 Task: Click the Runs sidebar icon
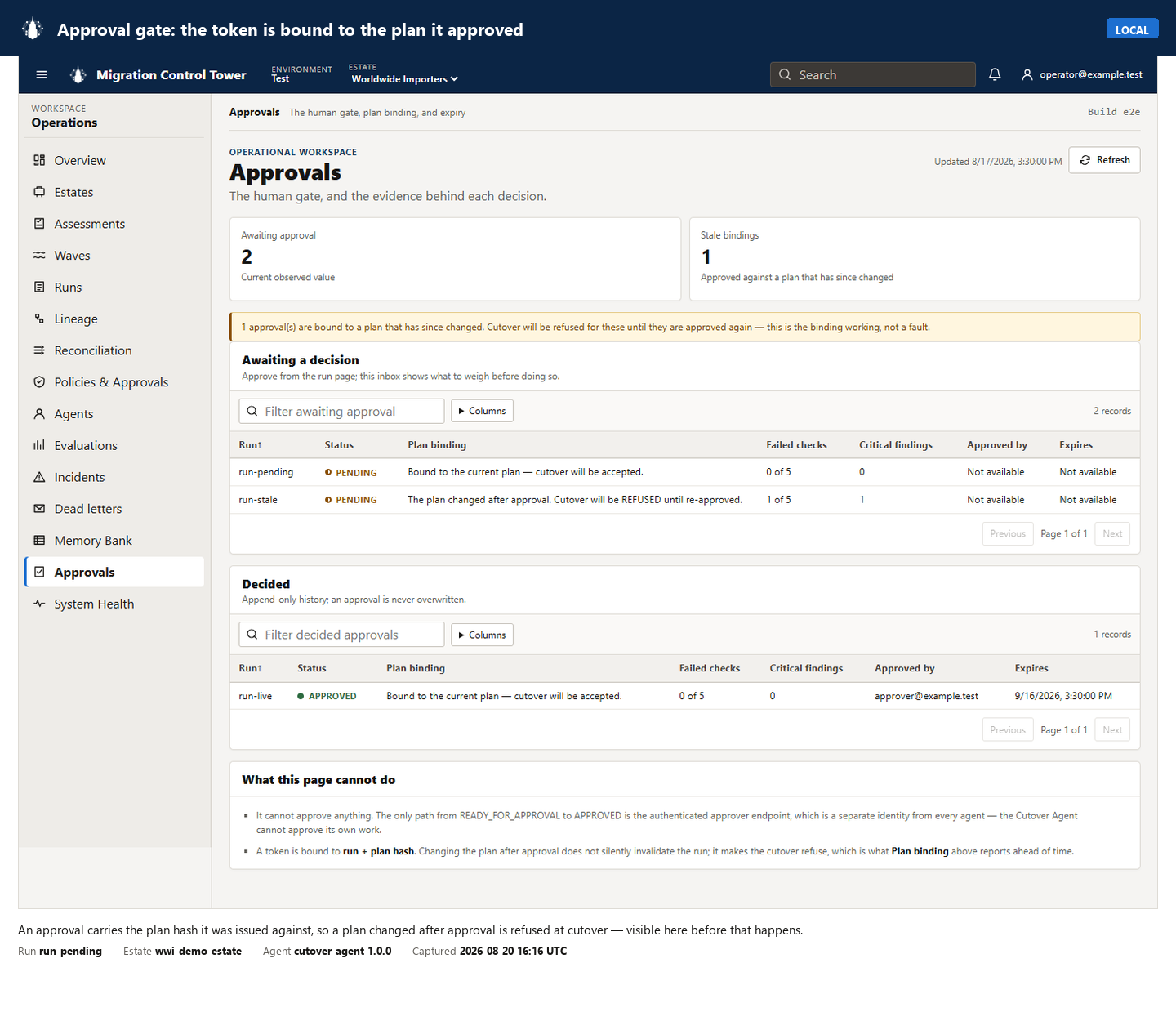click(x=39, y=287)
